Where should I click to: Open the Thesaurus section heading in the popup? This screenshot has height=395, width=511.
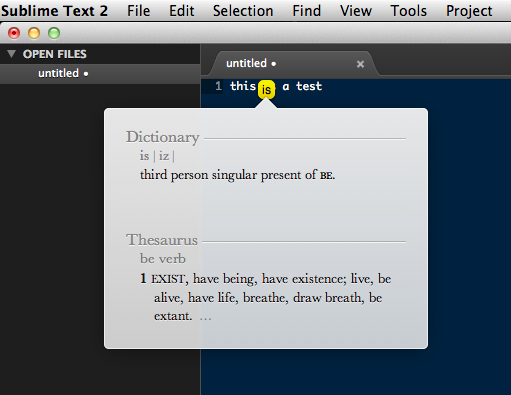[162, 240]
